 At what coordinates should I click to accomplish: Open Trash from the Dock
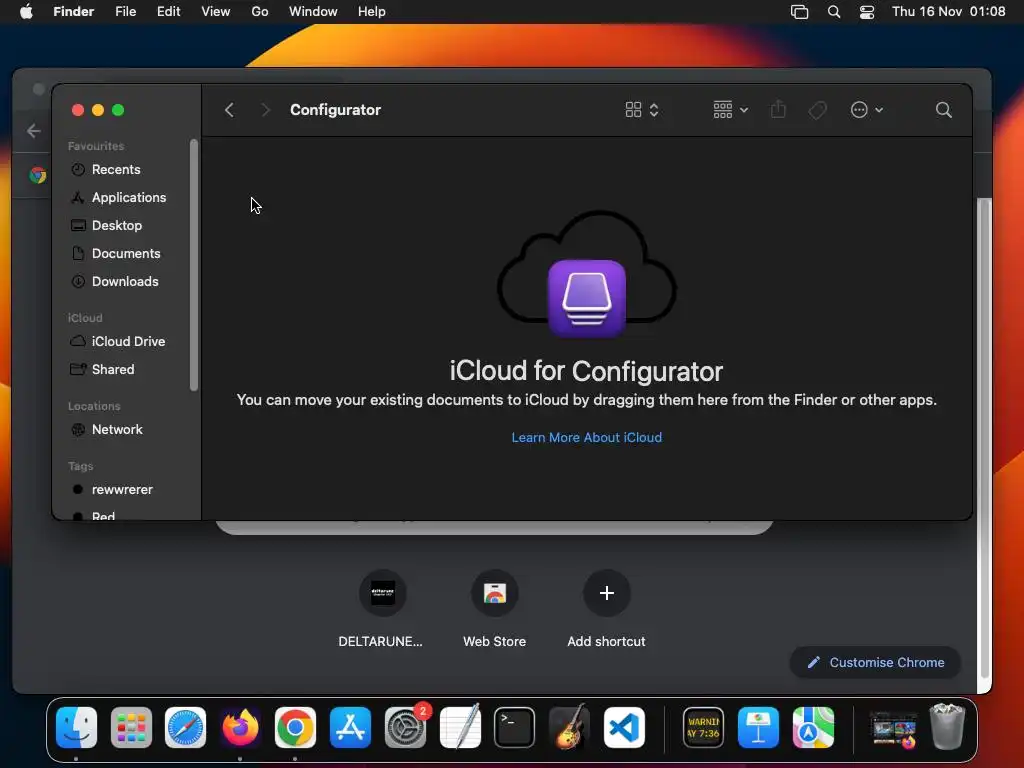click(947, 726)
